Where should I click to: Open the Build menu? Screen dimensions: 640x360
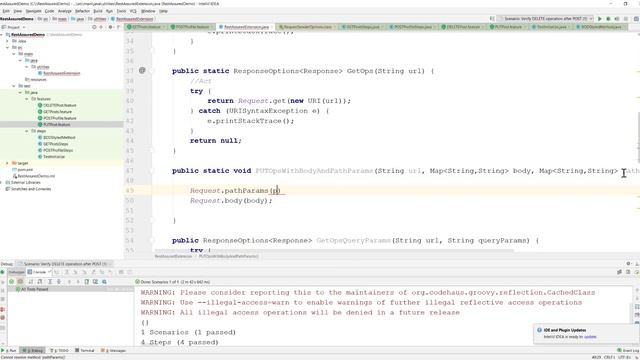[x=98, y=11]
